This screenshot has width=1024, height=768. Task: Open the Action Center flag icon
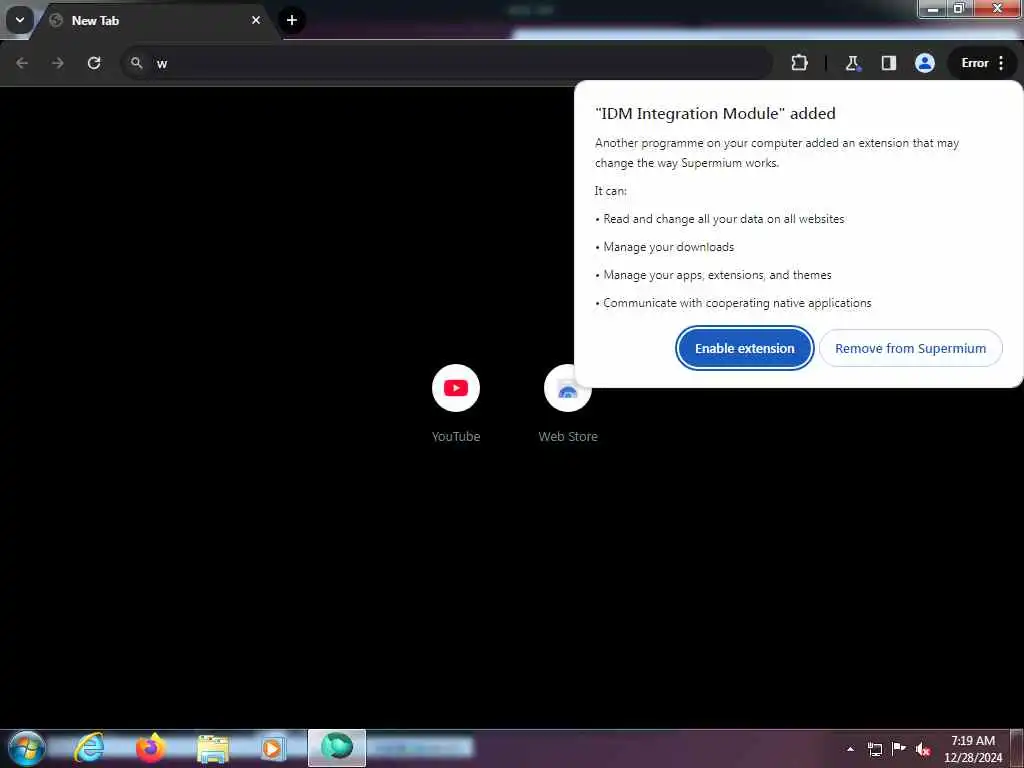click(x=899, y=749)
